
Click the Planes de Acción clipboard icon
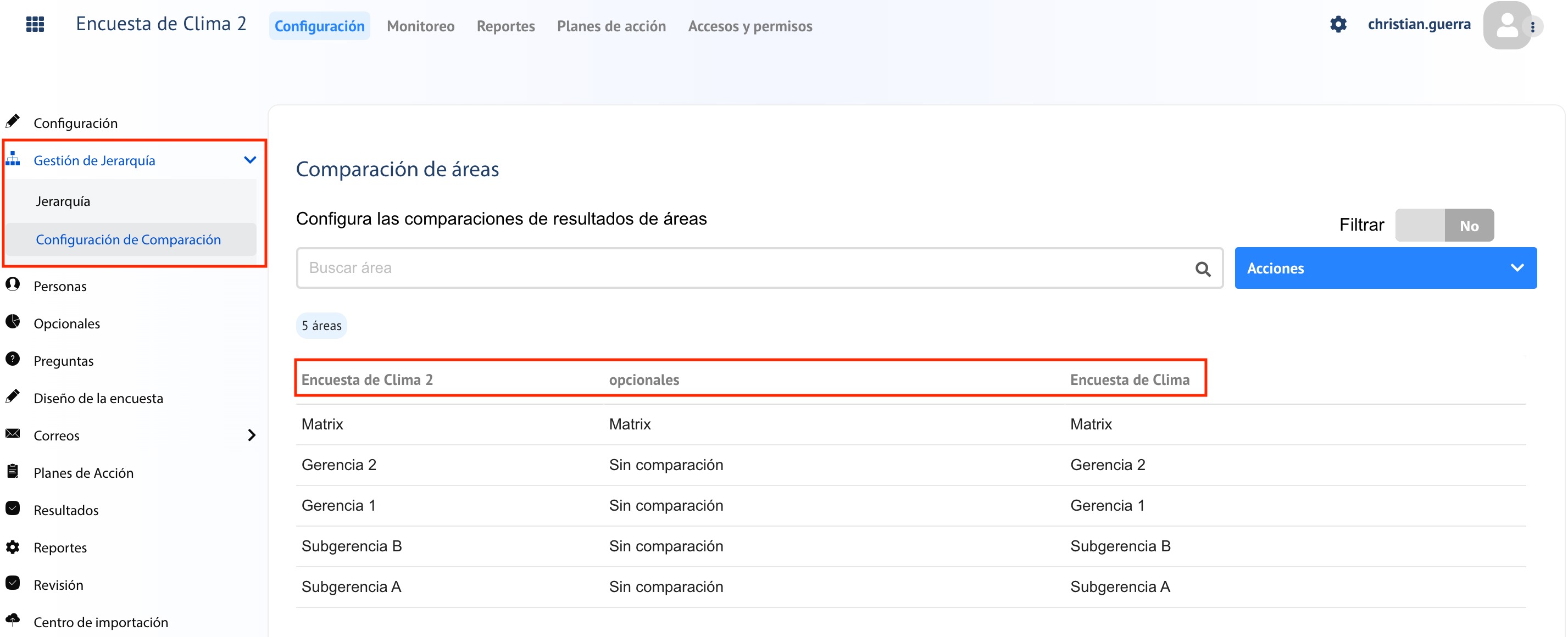(x=13, y=471)
